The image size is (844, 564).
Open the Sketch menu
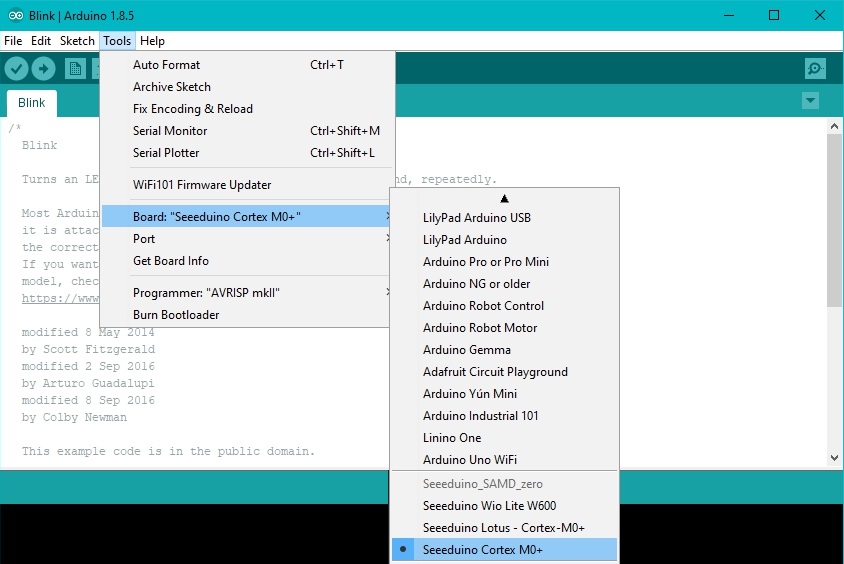(77, 41)
